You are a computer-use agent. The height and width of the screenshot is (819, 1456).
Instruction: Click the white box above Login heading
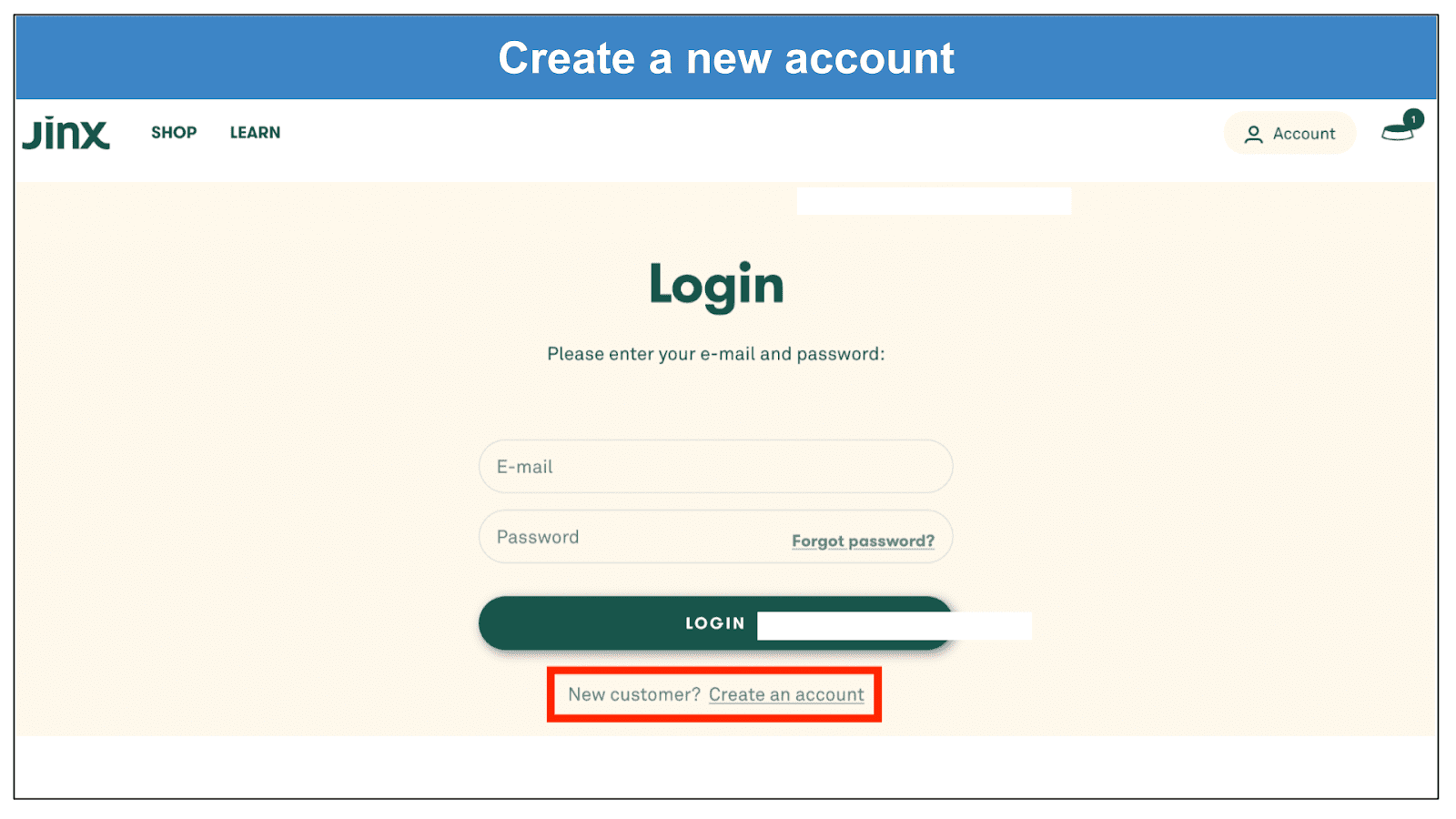[934, 201]
